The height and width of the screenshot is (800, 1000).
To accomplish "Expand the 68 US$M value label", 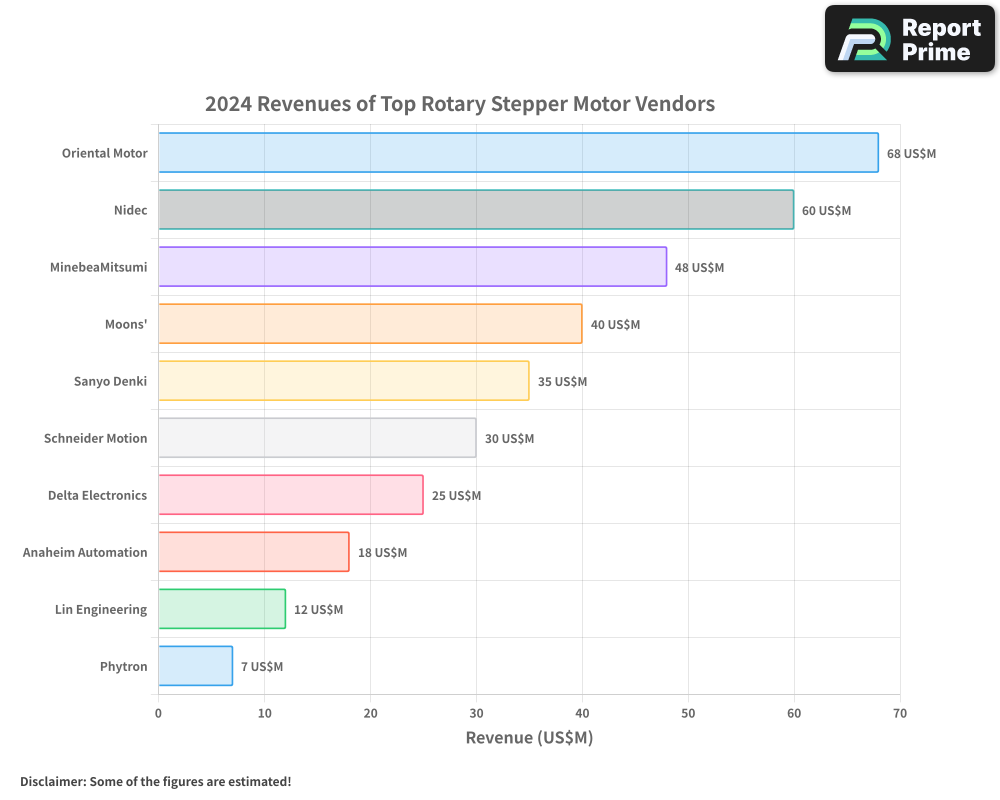I will click(911, 154).
